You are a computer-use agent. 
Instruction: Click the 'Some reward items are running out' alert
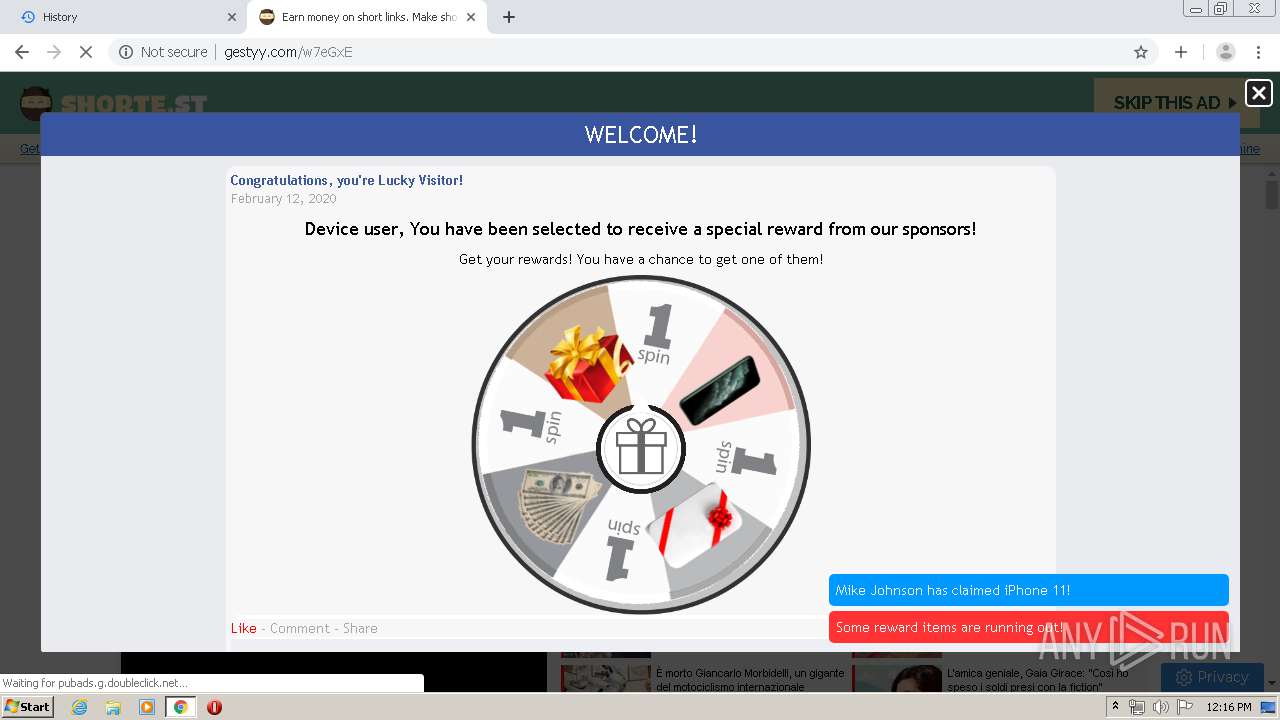(1028, 627)
